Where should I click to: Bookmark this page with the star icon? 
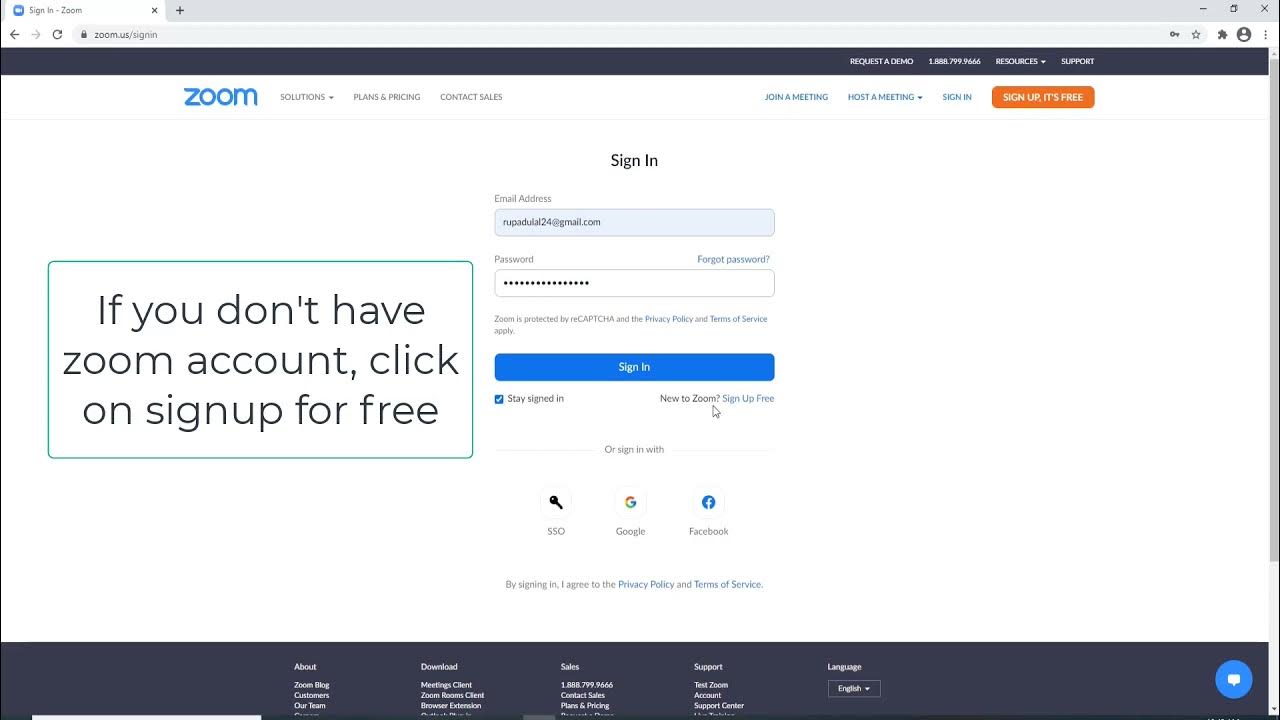pos(1196,34)
